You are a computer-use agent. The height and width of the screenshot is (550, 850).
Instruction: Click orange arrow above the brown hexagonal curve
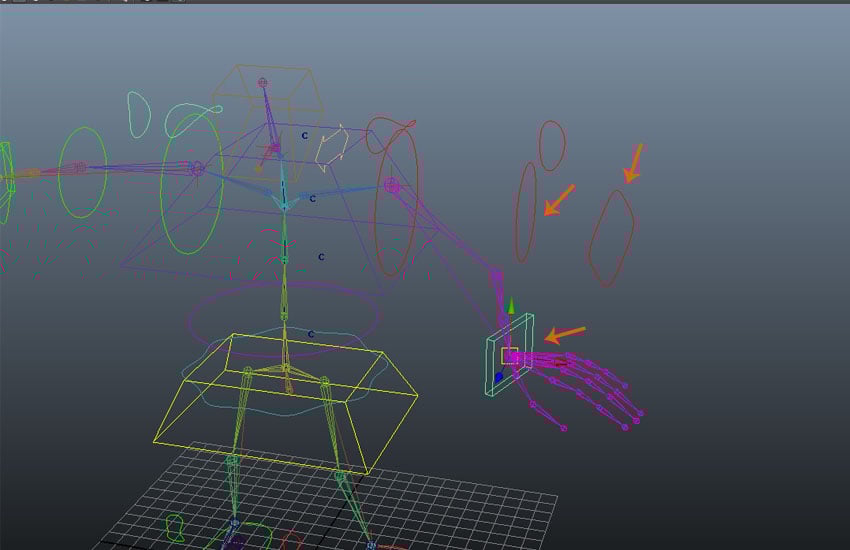point(633,163)
